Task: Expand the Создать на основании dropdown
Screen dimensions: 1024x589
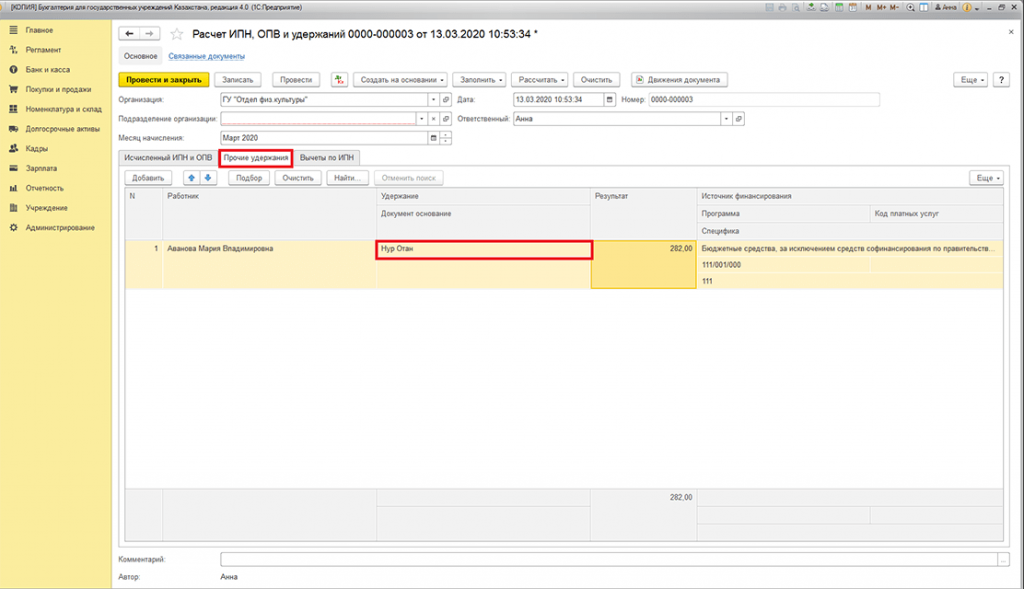Action: click(399, 80)
